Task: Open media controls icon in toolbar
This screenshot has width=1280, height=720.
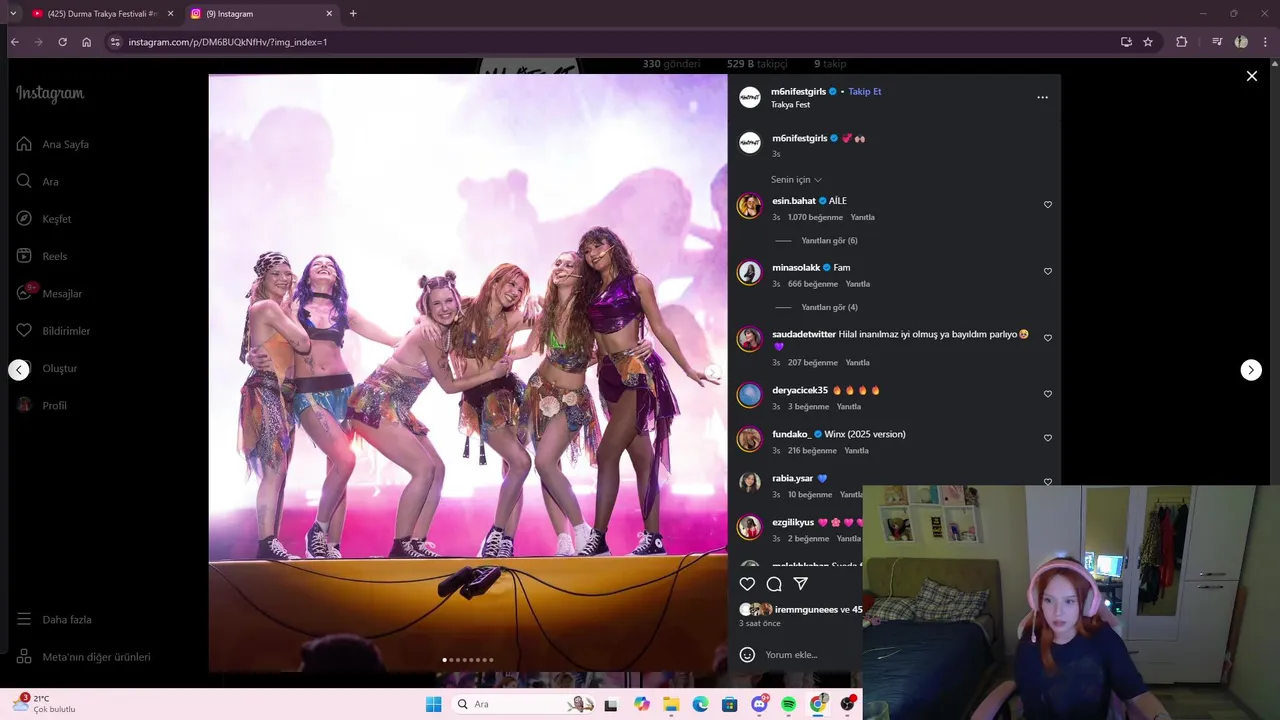Action: point(1217,42)
